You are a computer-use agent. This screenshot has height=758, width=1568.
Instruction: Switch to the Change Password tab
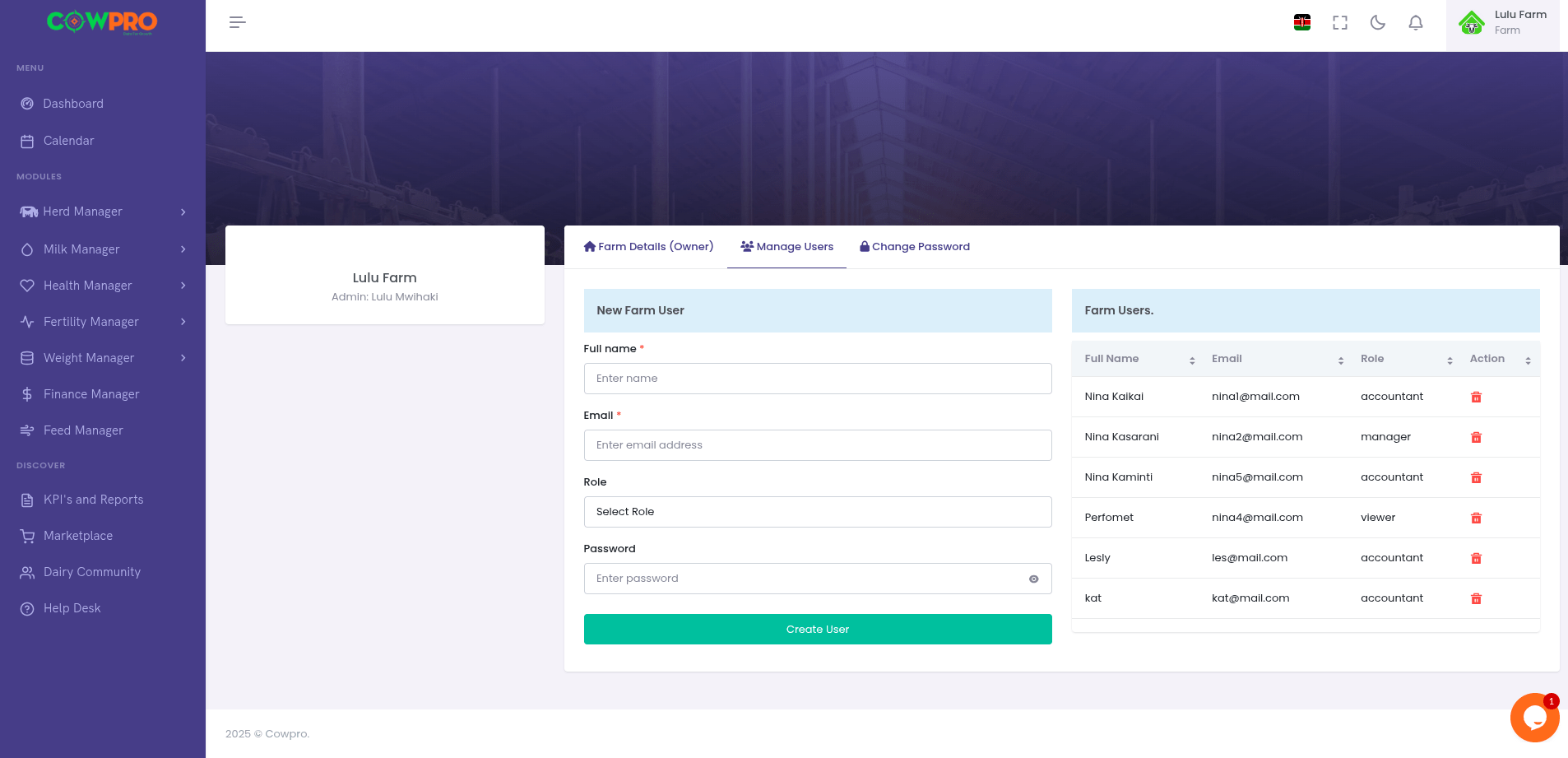pos(915,246)
